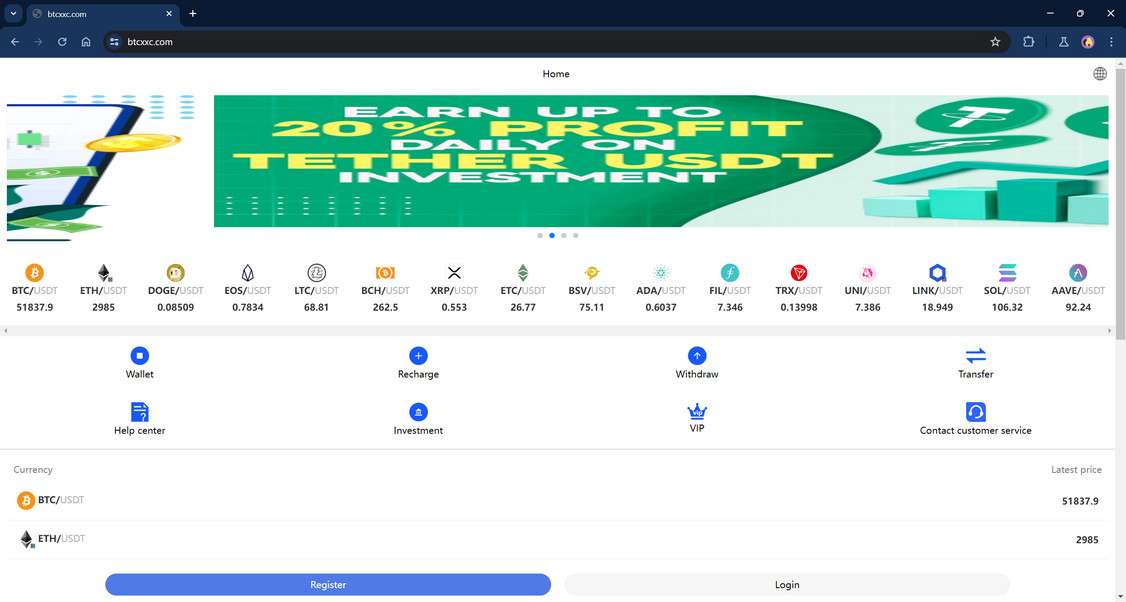This screenshot has height=602, width=1126.
Task: Register a new account
Action: (327, 584)
